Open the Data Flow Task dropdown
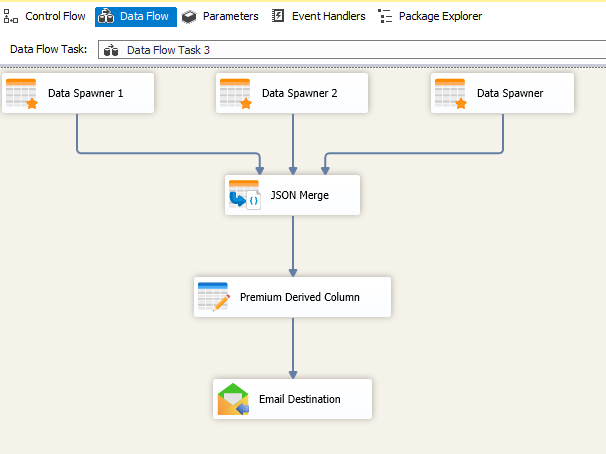The image size is (606, 454). click(x=352, y=50)
